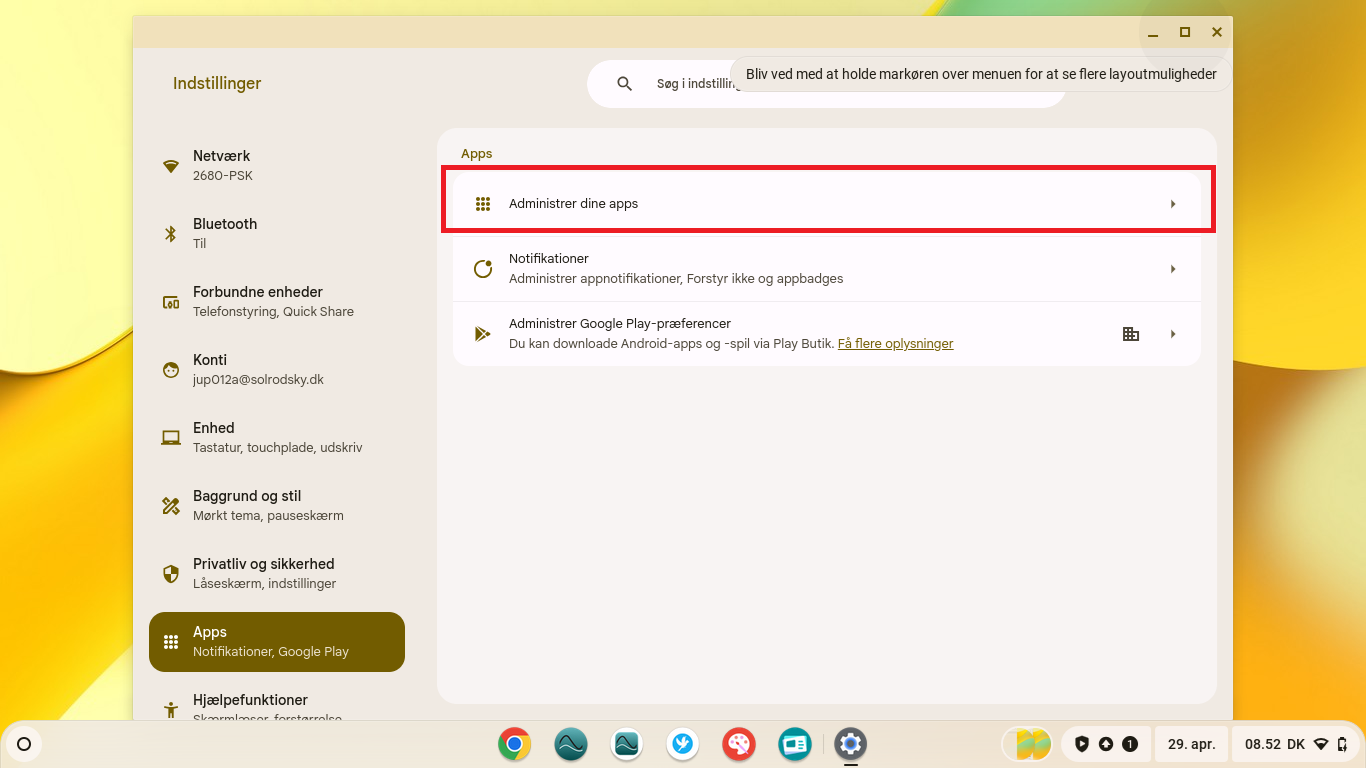Click the managed-by-organization building icon
This screenshot has height=768, width=1366.
coord(1131,334)
